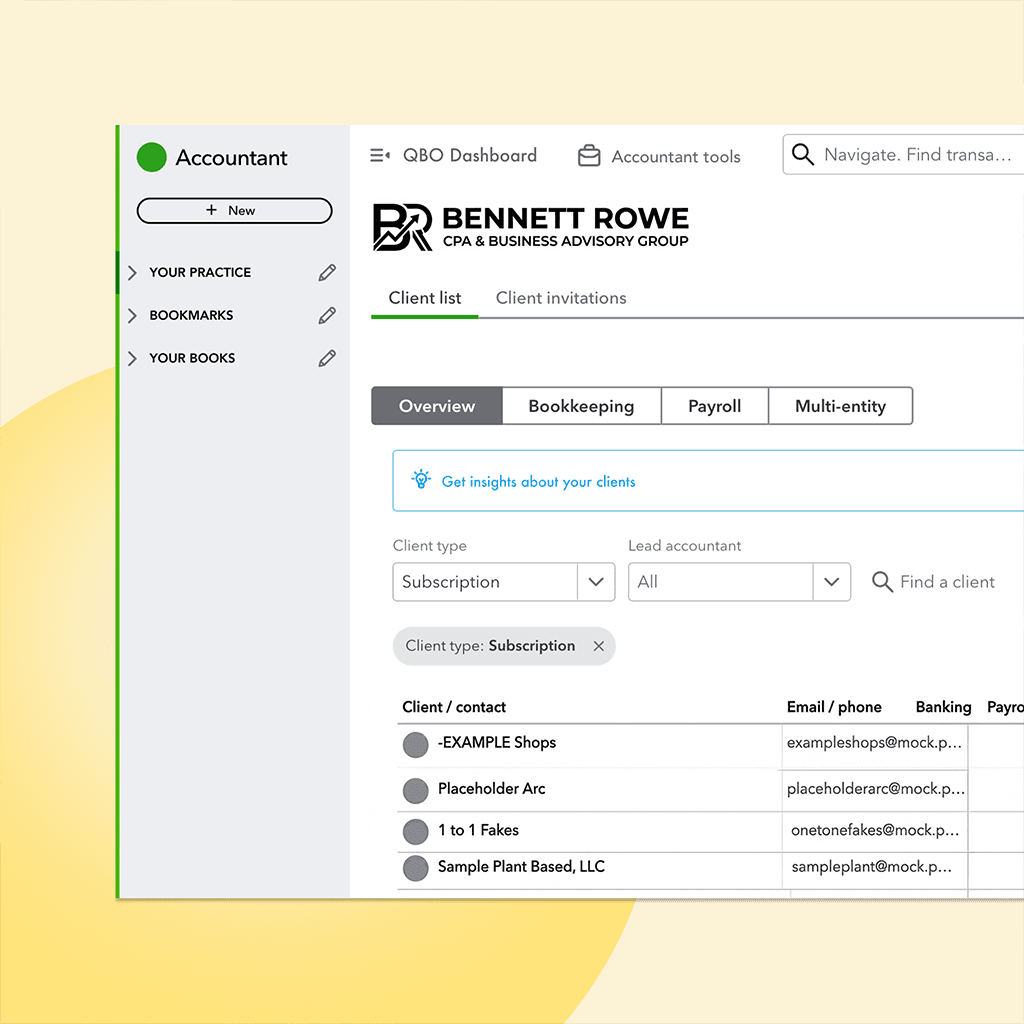Viewport: 1024px width, 1024px height.
Task: Remove the Client type Subscription filter chip
Action: pos(598,646)
